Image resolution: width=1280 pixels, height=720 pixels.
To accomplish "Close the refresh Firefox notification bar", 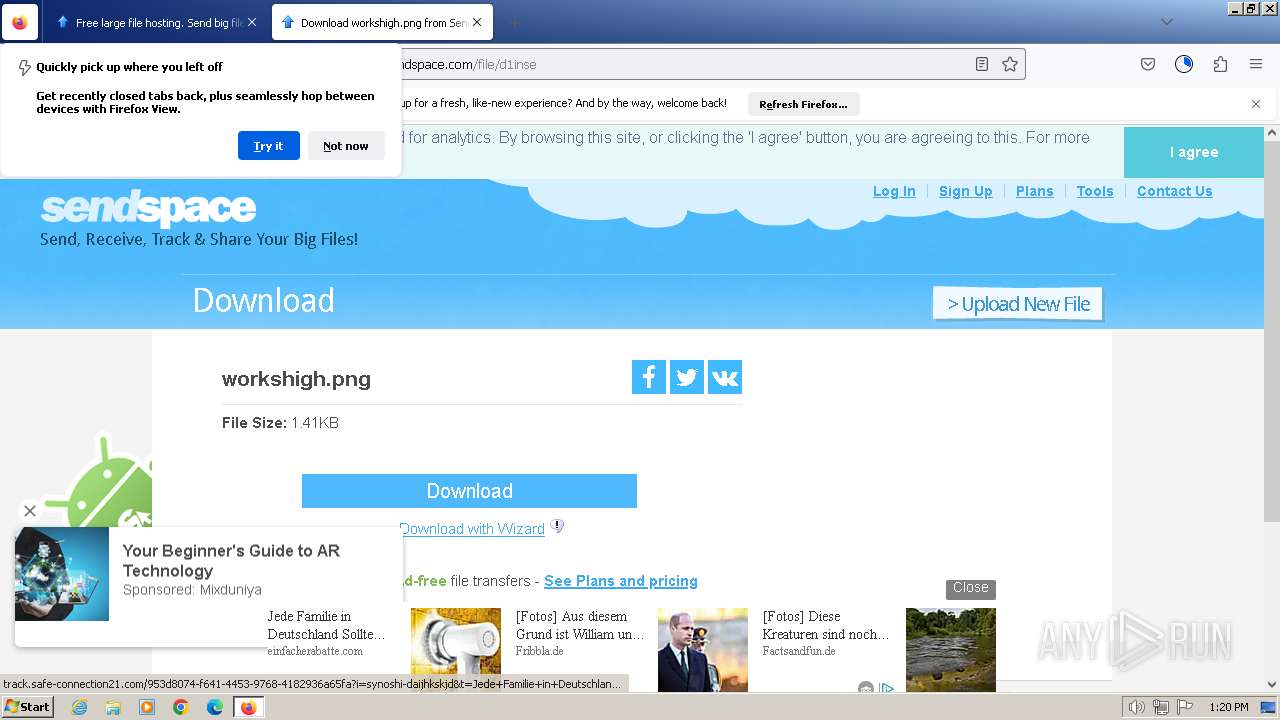I will click(x=1256, y=104).
